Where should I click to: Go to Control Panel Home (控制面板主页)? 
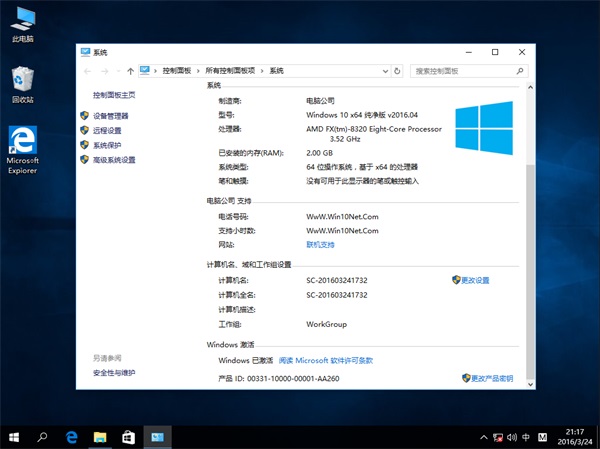pyautogui.click(x=113, y=95)
